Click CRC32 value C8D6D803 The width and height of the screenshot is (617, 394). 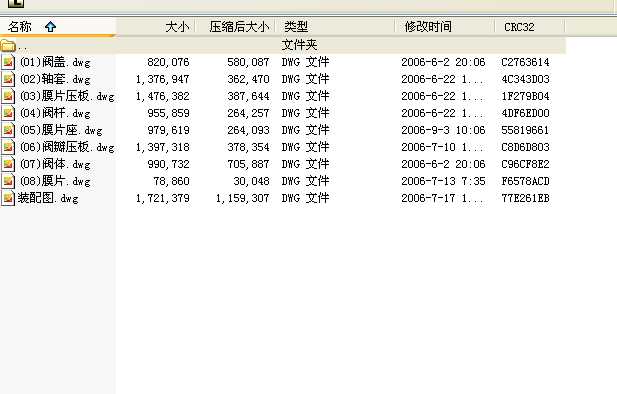tap(525, 147)
